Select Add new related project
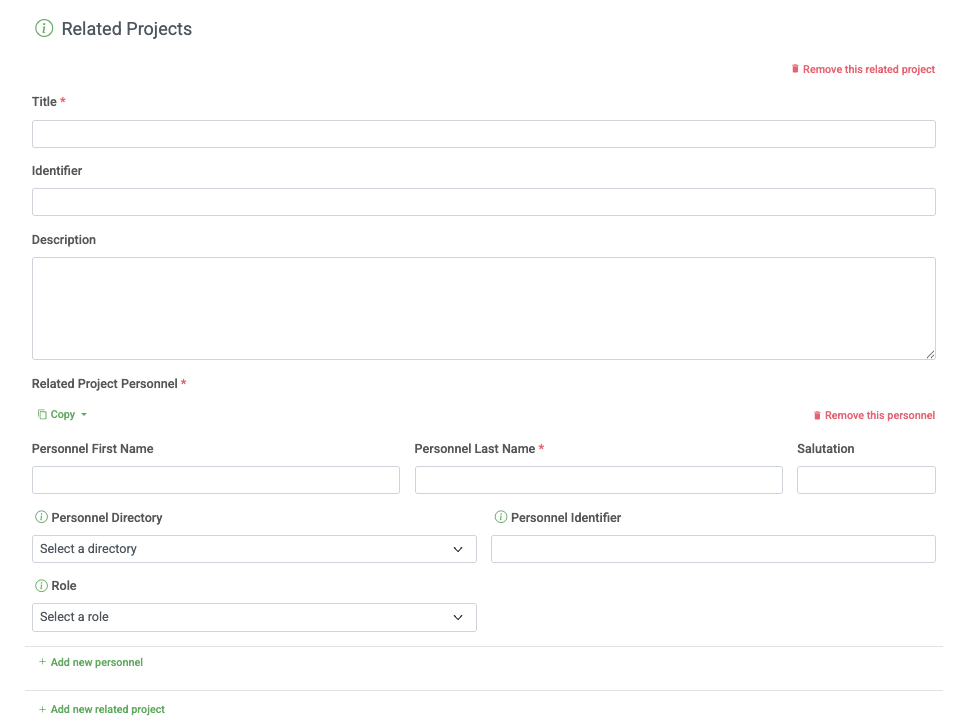The width and height of the screenshot is (970, 725). click(x=107, y=709)
